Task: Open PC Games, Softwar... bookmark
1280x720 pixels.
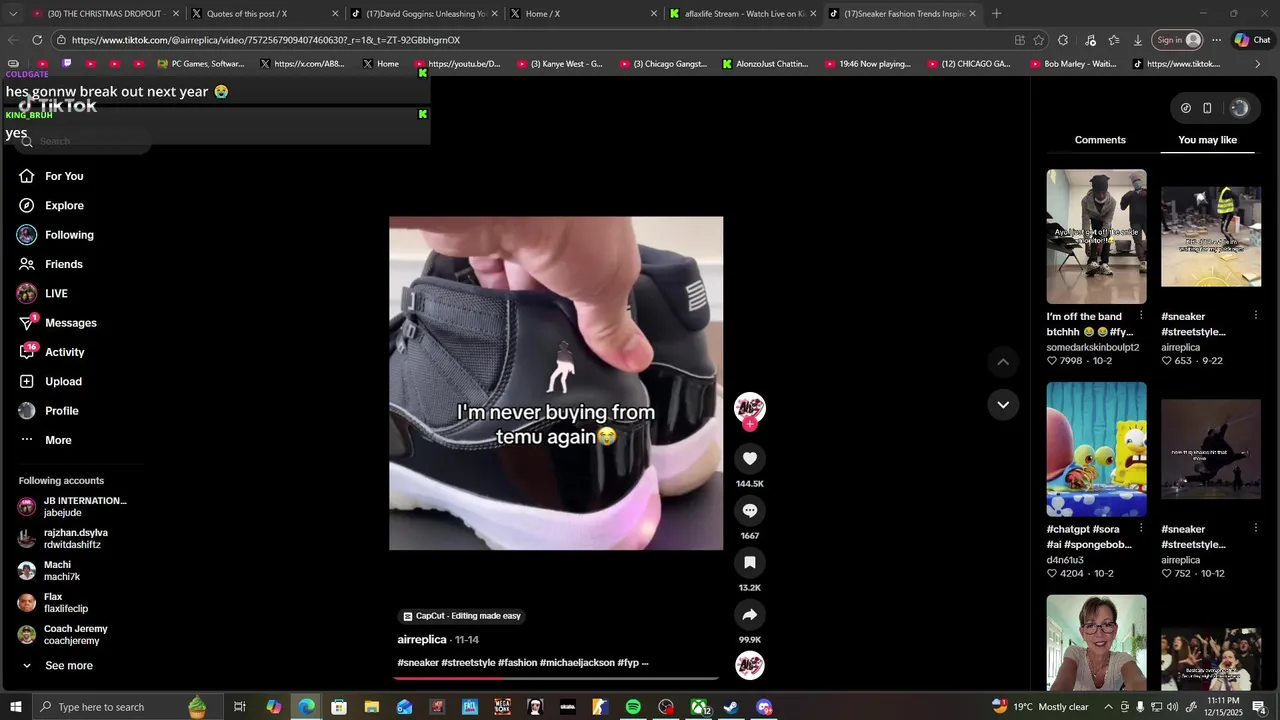Action: tap(201, 64)
